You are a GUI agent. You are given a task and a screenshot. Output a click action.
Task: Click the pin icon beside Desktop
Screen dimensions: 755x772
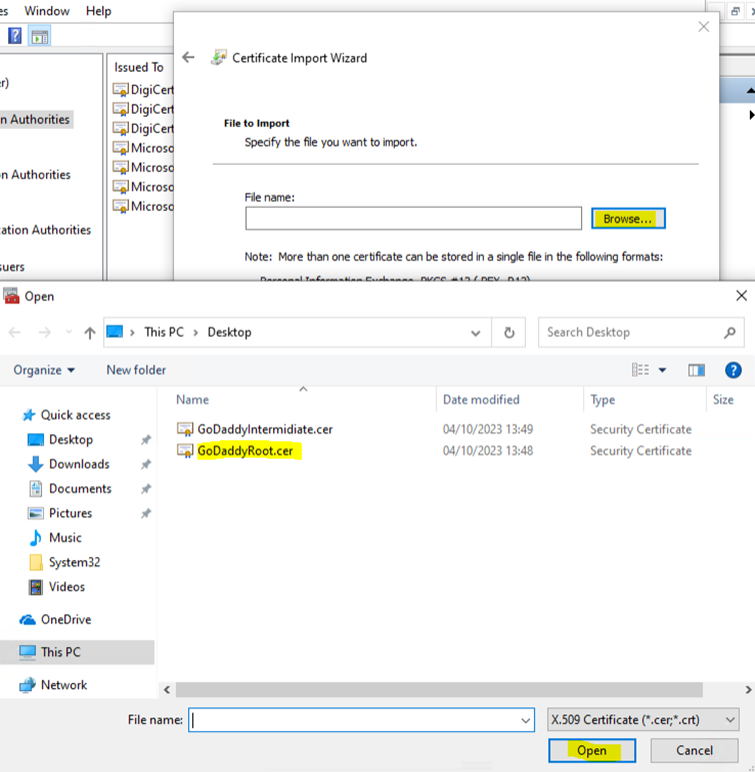click(x=146, y=440)
